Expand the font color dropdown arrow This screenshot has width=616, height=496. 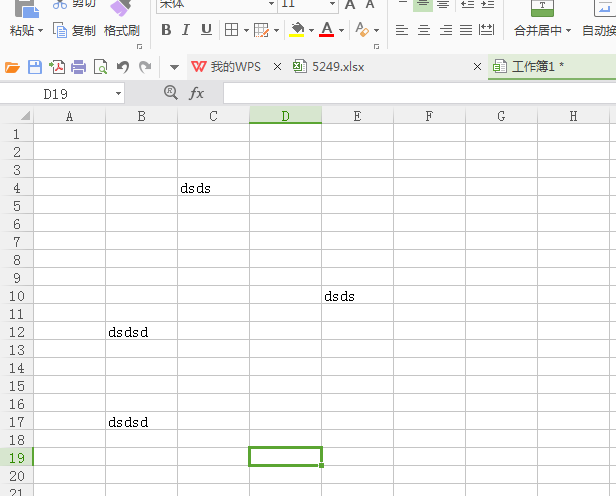point(341,31)
